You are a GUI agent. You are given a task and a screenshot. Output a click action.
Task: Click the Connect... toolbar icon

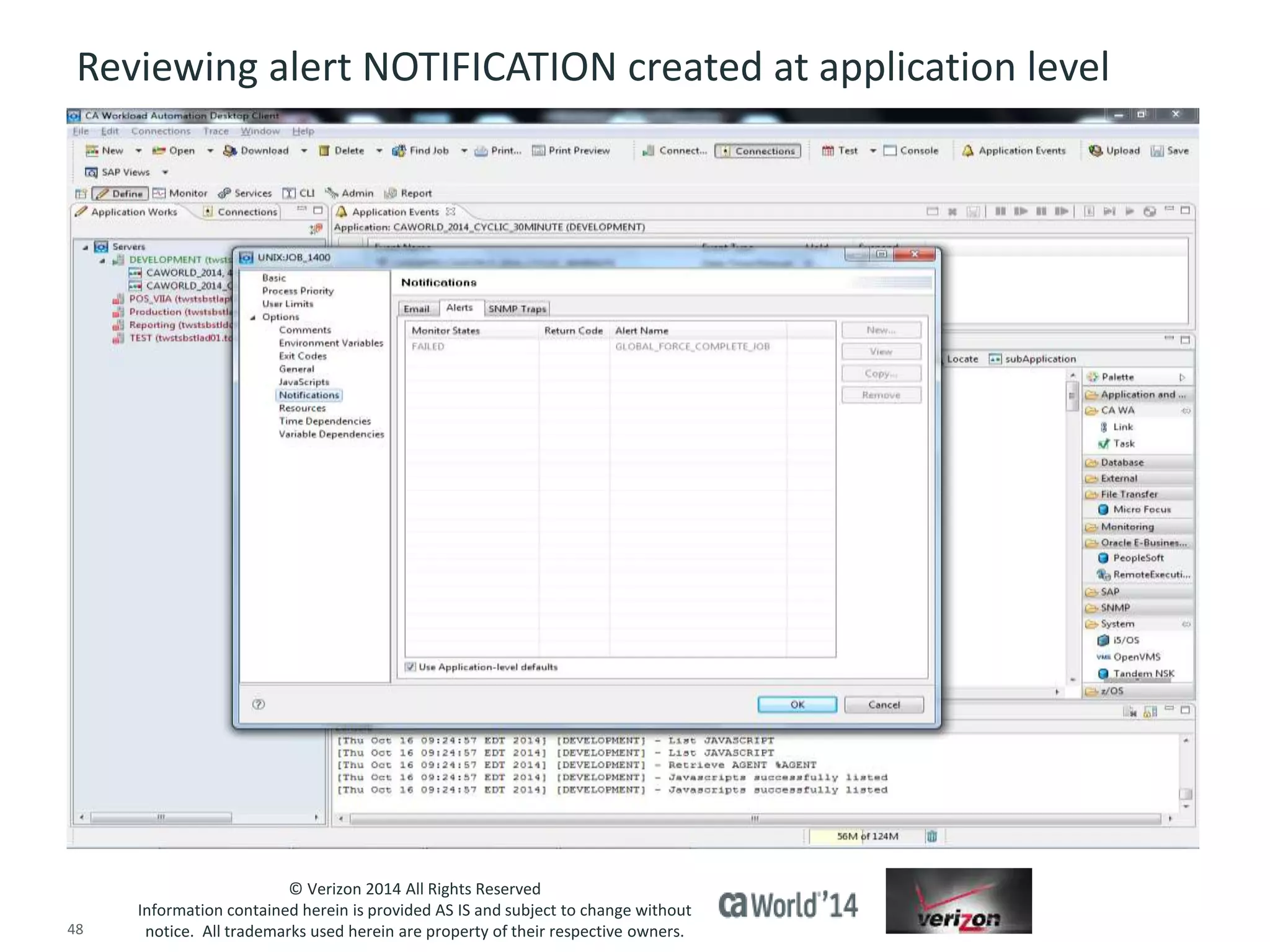point(649,151)
